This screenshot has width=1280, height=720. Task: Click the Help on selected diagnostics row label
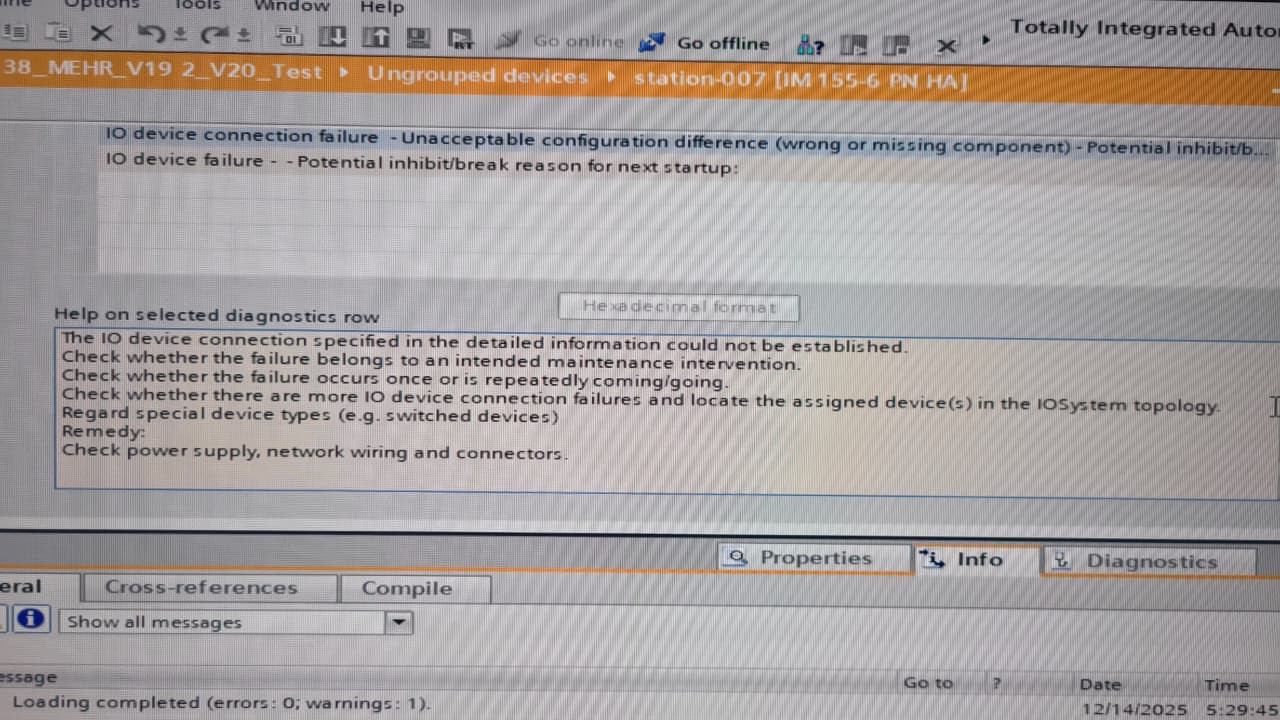pos(217,316)
